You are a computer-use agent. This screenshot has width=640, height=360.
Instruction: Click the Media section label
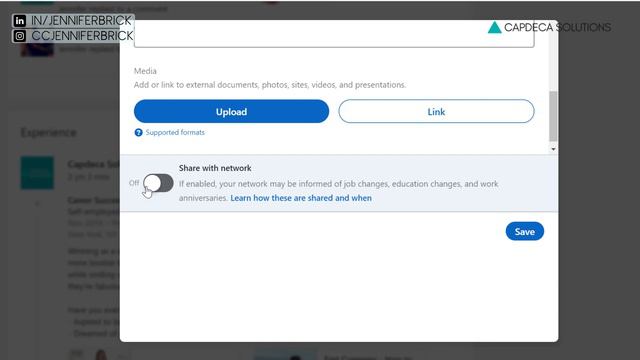(x=145, y=71)
